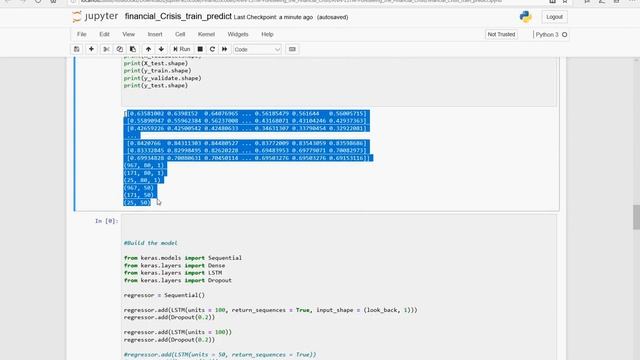Interrupt the kernel with the stop icon
This screenshot has width=640, height=360.
(200, 49)
